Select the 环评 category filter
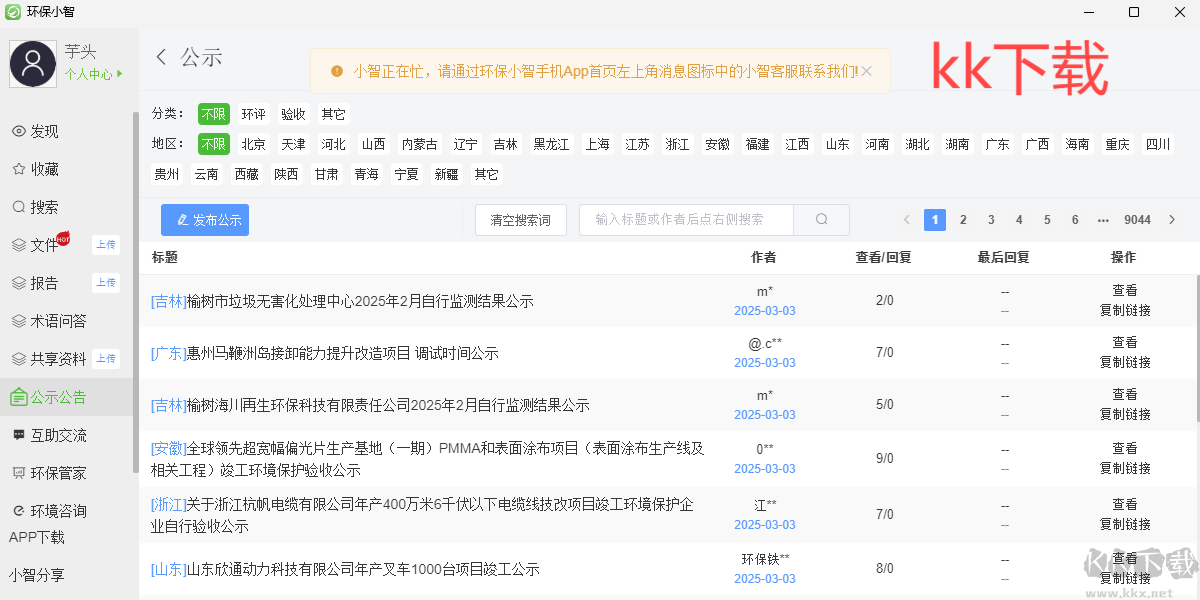This screenshot has width=1200, height=600. [253, 114]
